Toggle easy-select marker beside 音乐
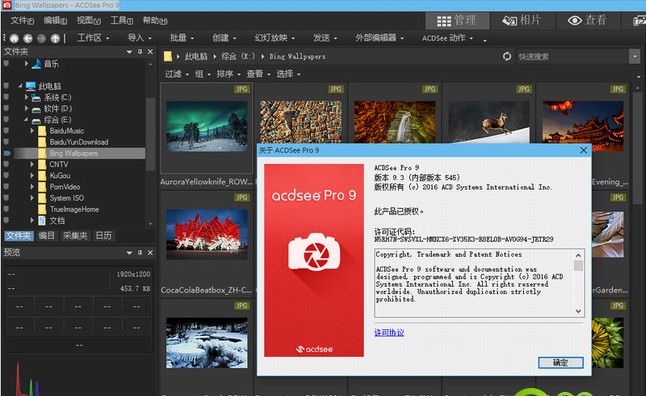The width and height of the screenshot is (646, 396). pos(6,63)
